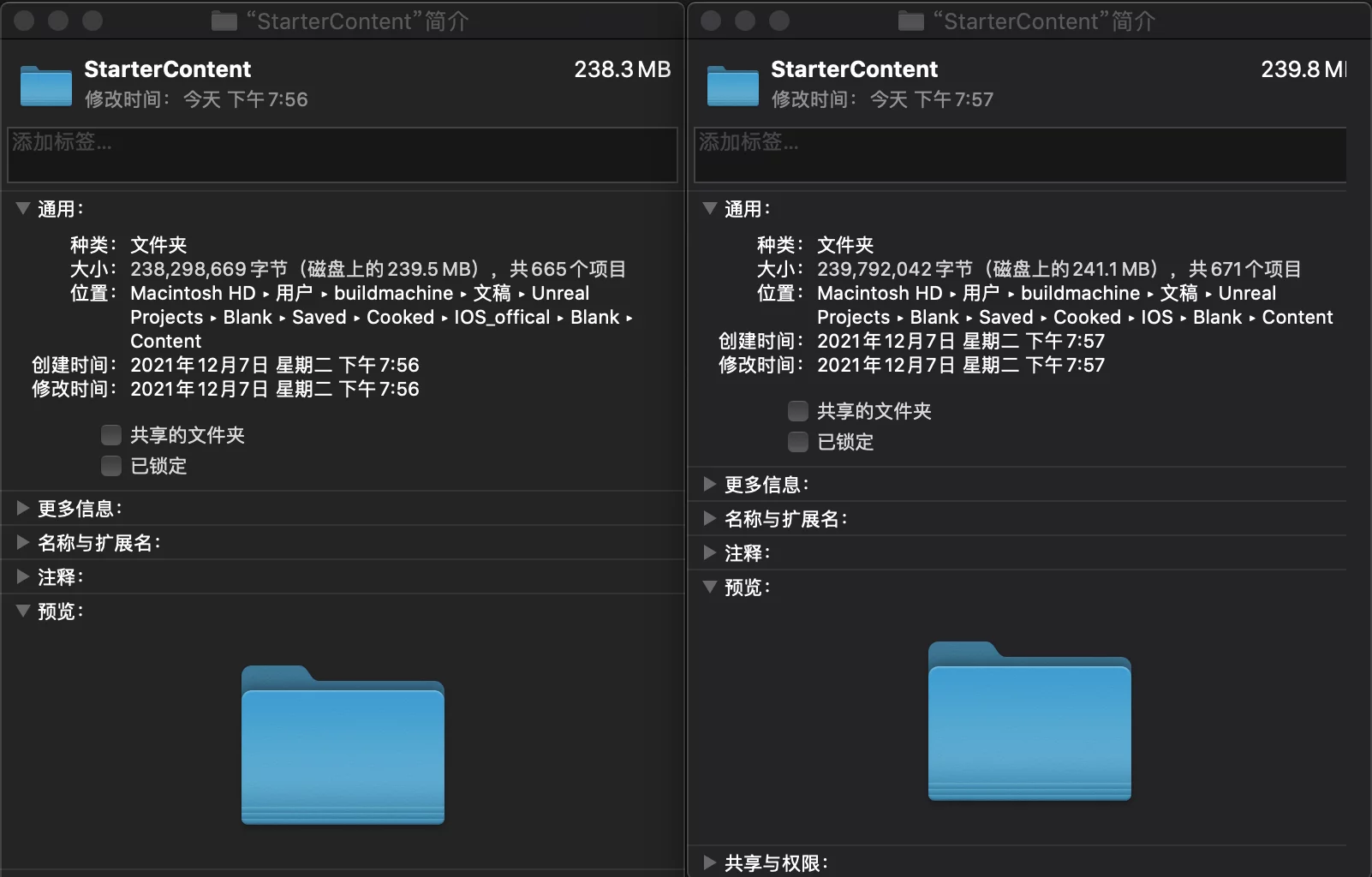This screenshot has height=877, width=1372.
Task: Check 共享的文件夹 in the right window
Action: [x=798, y=411]
